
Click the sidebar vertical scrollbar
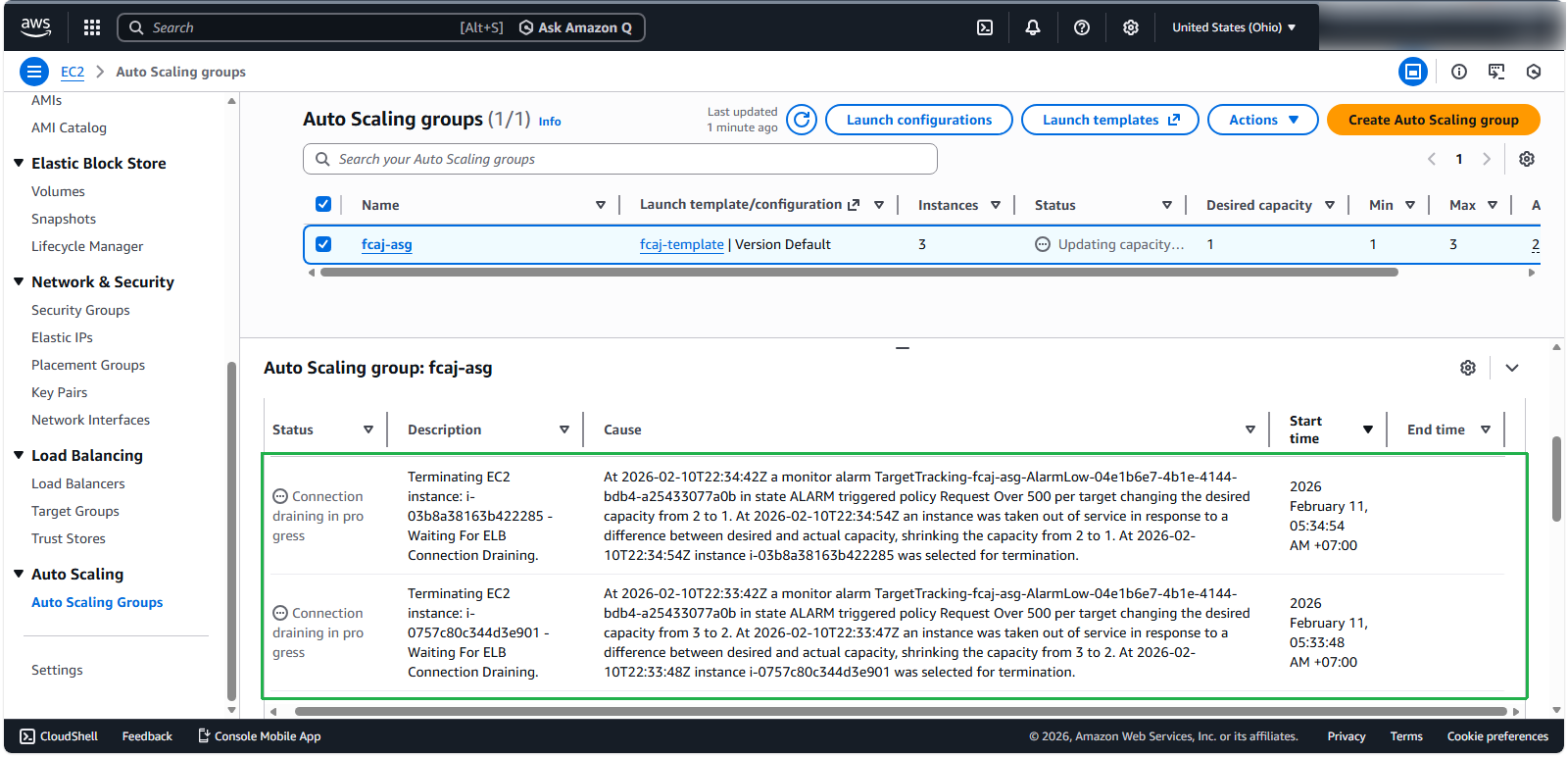231,531
